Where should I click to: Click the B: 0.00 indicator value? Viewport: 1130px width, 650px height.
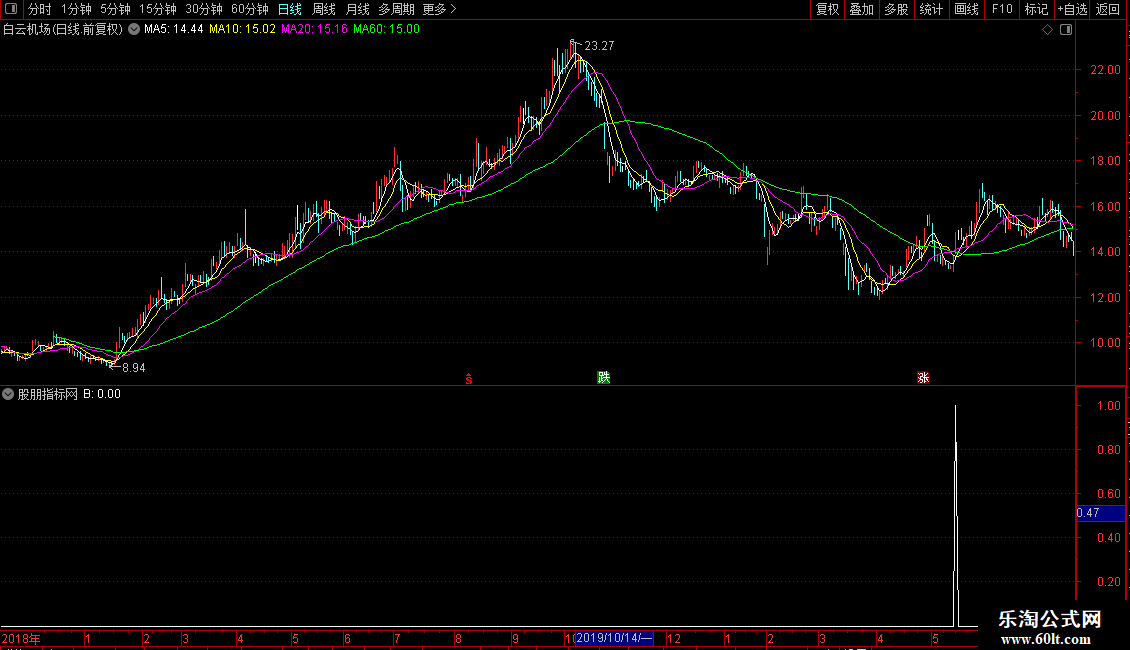[102, 394]
